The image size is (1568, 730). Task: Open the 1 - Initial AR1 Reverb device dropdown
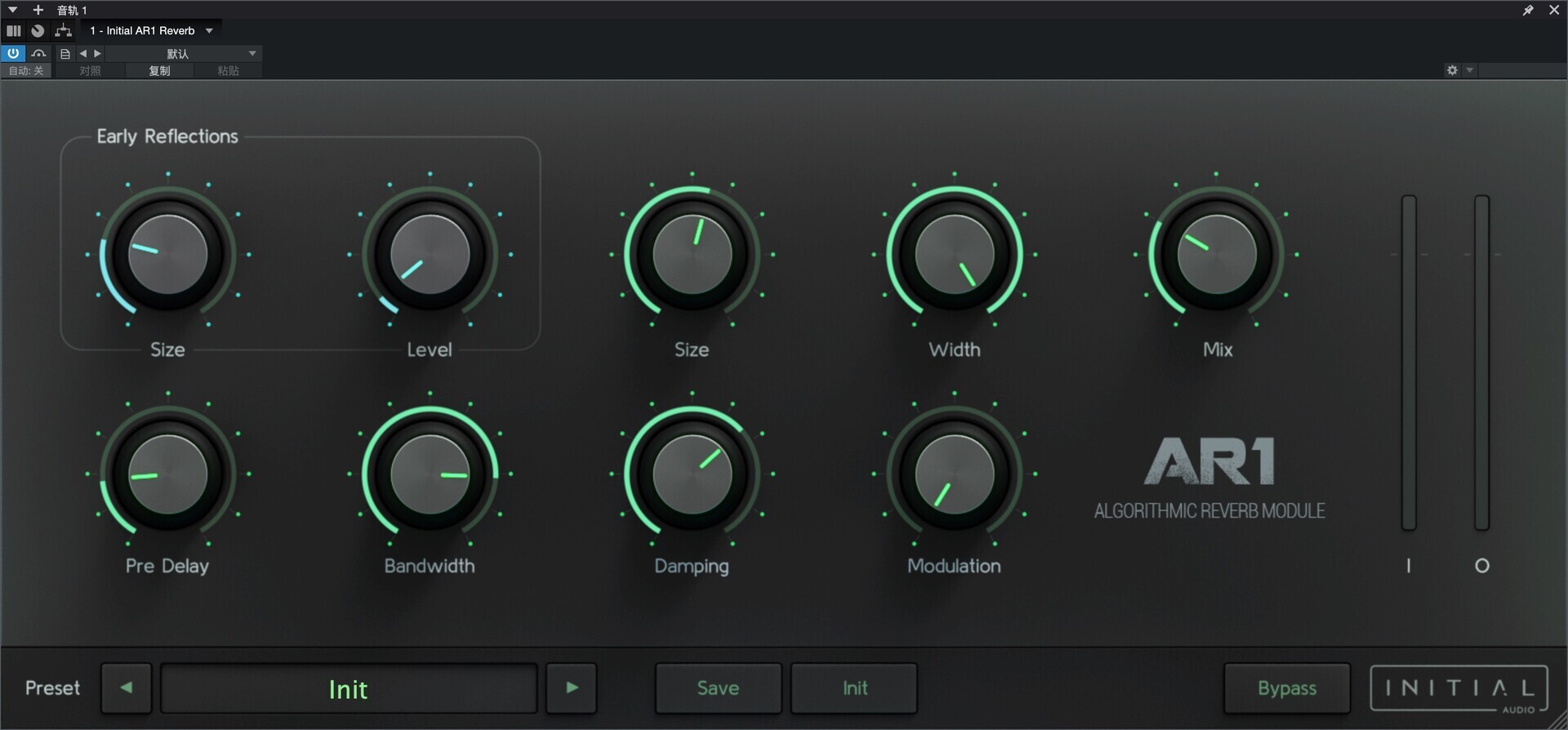point(152,31)
